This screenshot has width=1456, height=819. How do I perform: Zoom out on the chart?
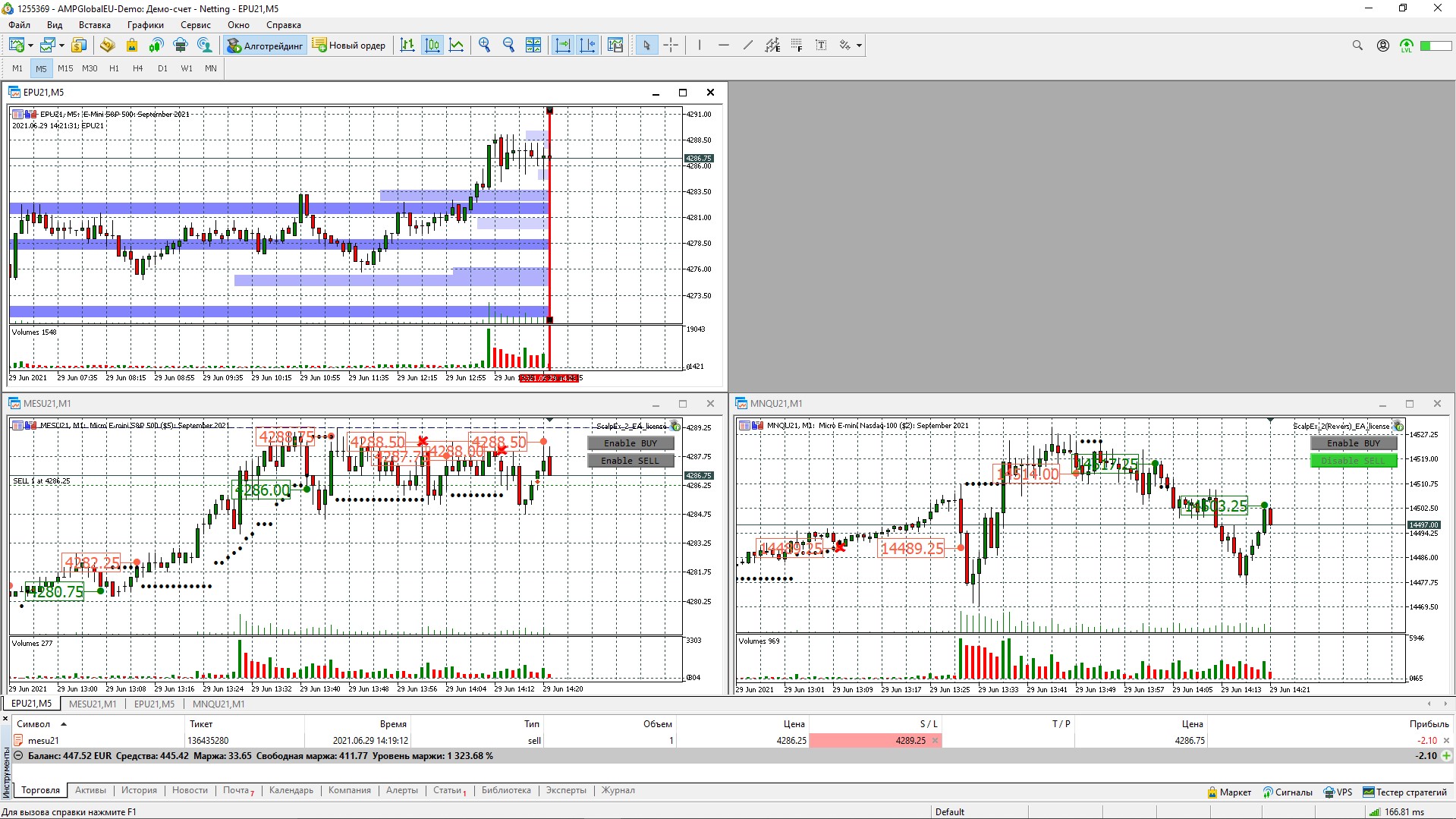[509, 46]
